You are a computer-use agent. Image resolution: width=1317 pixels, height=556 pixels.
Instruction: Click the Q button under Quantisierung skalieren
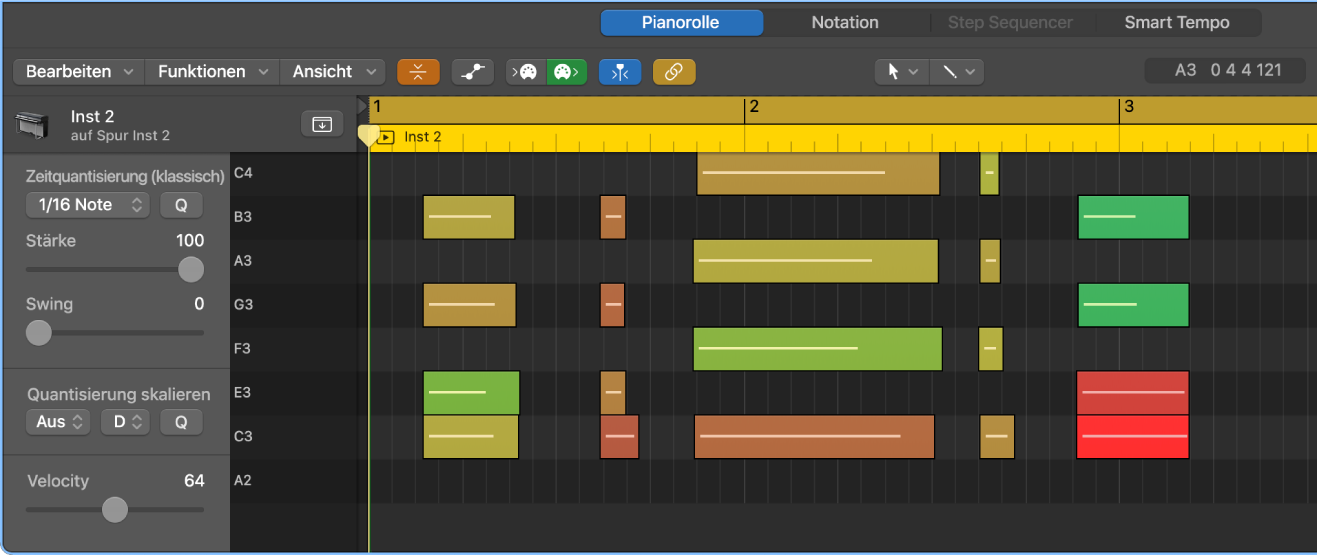pos(181,422)
